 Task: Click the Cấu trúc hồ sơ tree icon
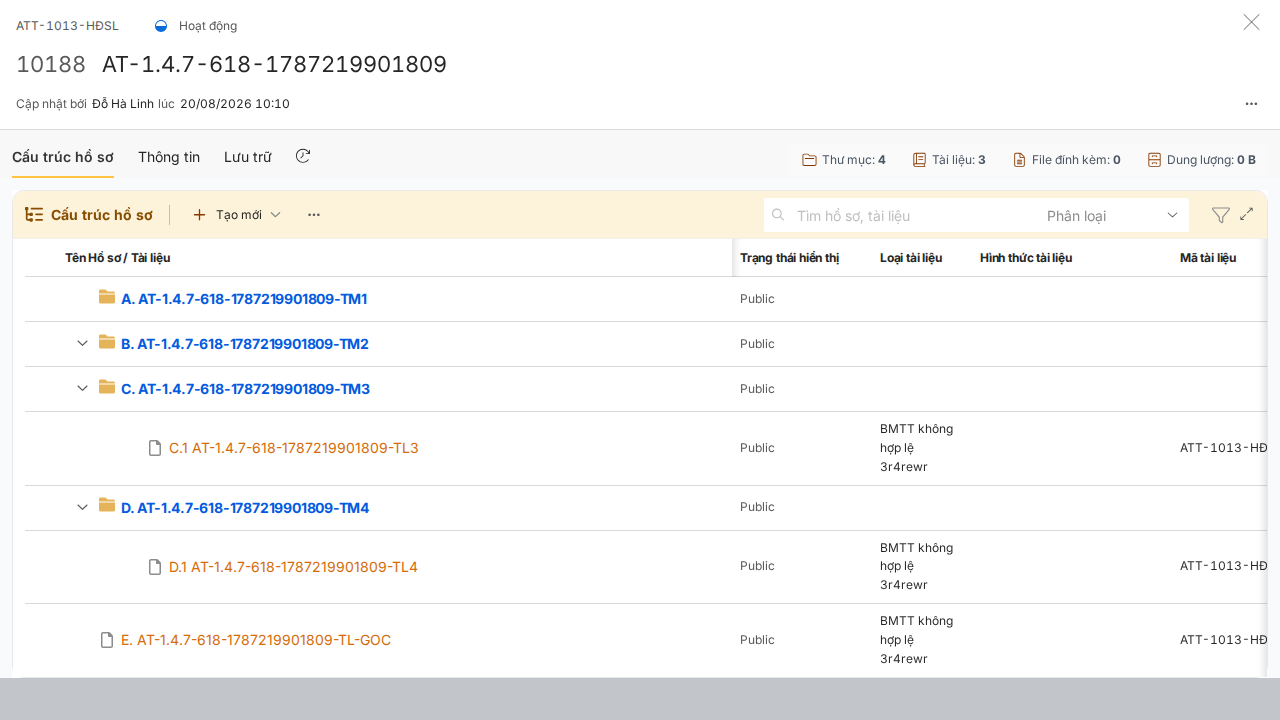(x=34, y=215)
